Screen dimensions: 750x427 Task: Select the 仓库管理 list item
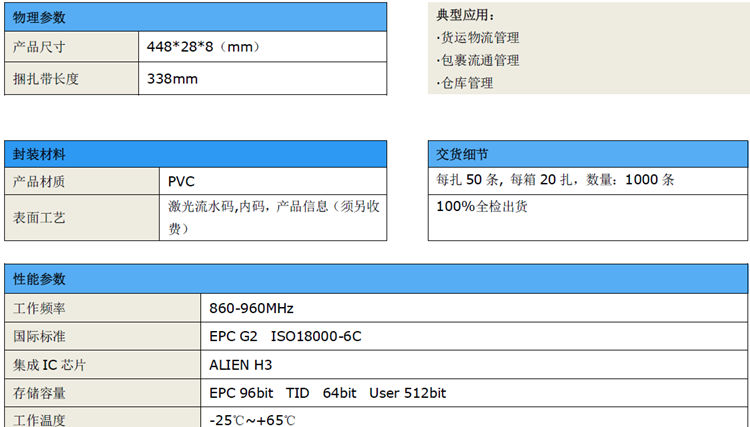(x=466, y=83)
